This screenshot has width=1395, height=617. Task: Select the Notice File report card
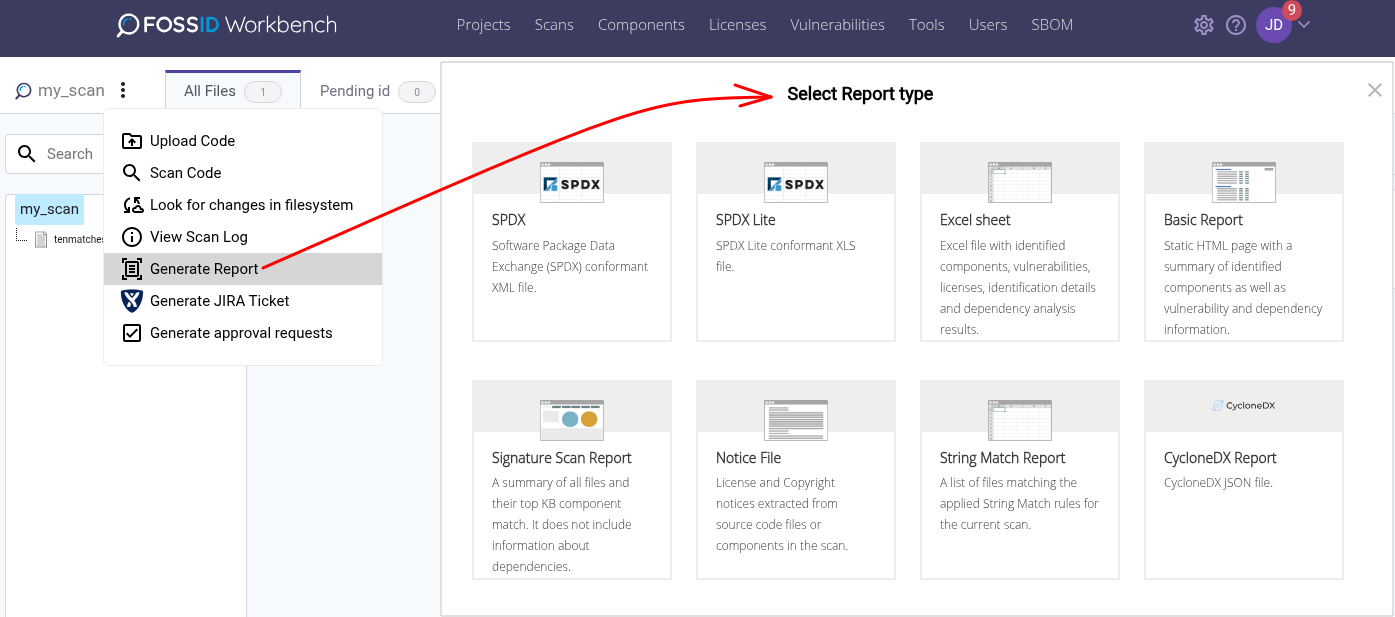coord(796,479)
